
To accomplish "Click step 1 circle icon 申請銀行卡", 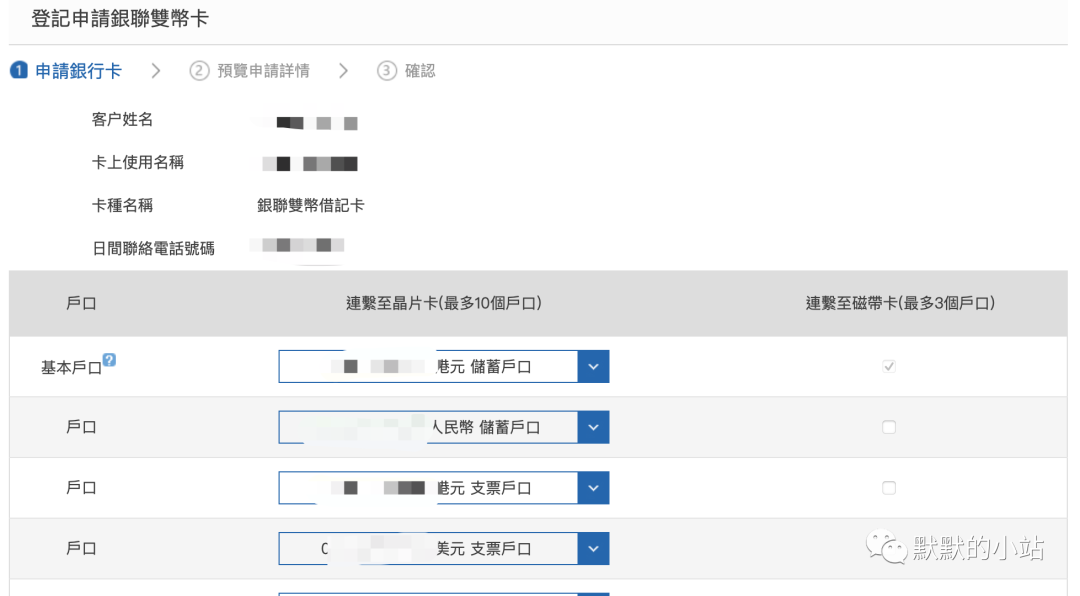I will [x=19, y=70].
